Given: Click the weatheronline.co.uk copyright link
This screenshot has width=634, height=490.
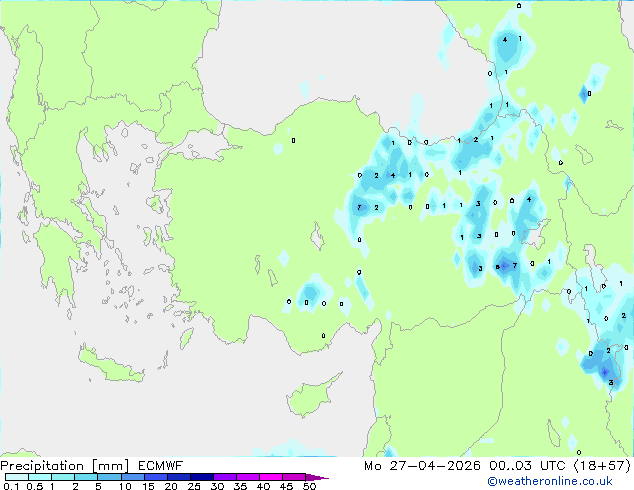Looking at the screenshot, I should [549, 481].
